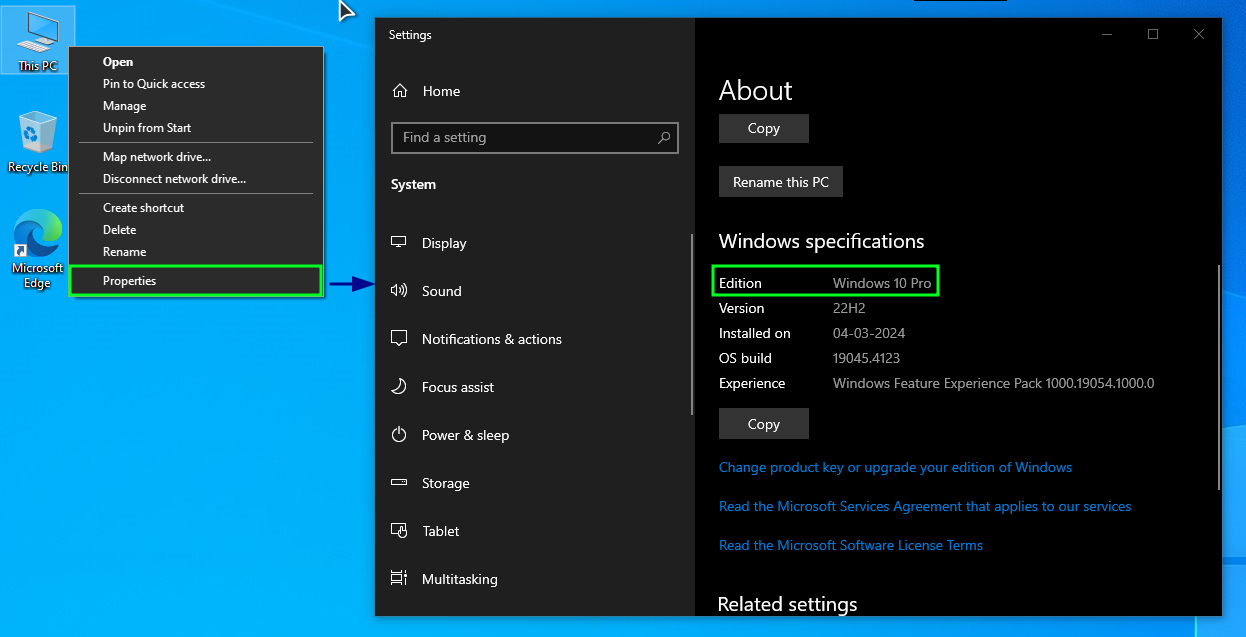This screenshot has height=637, width=1246.
Task: Launch Microsoft Edge from the desktop
Action: click(37, 250)
